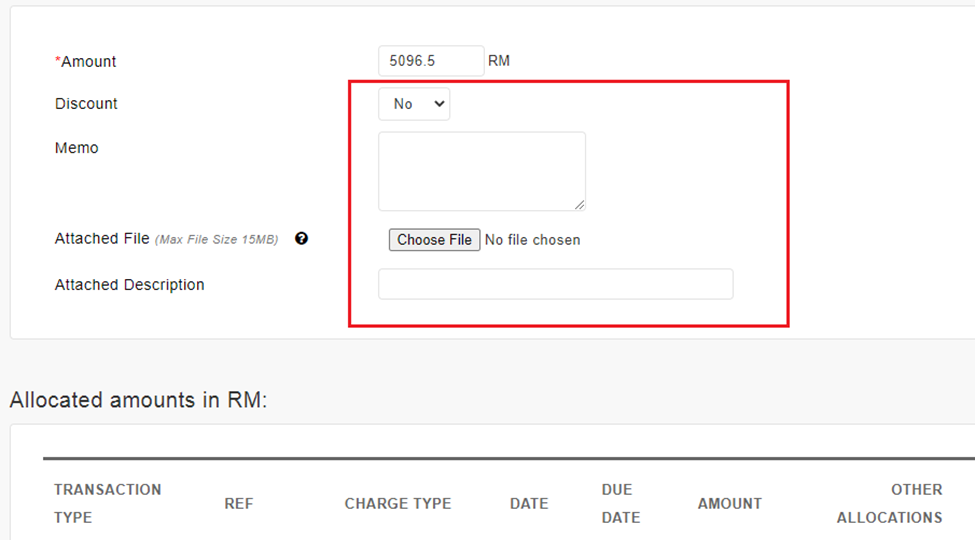Click the Amount field containing 5096.5
975x540 pixels.
point(431,61)
